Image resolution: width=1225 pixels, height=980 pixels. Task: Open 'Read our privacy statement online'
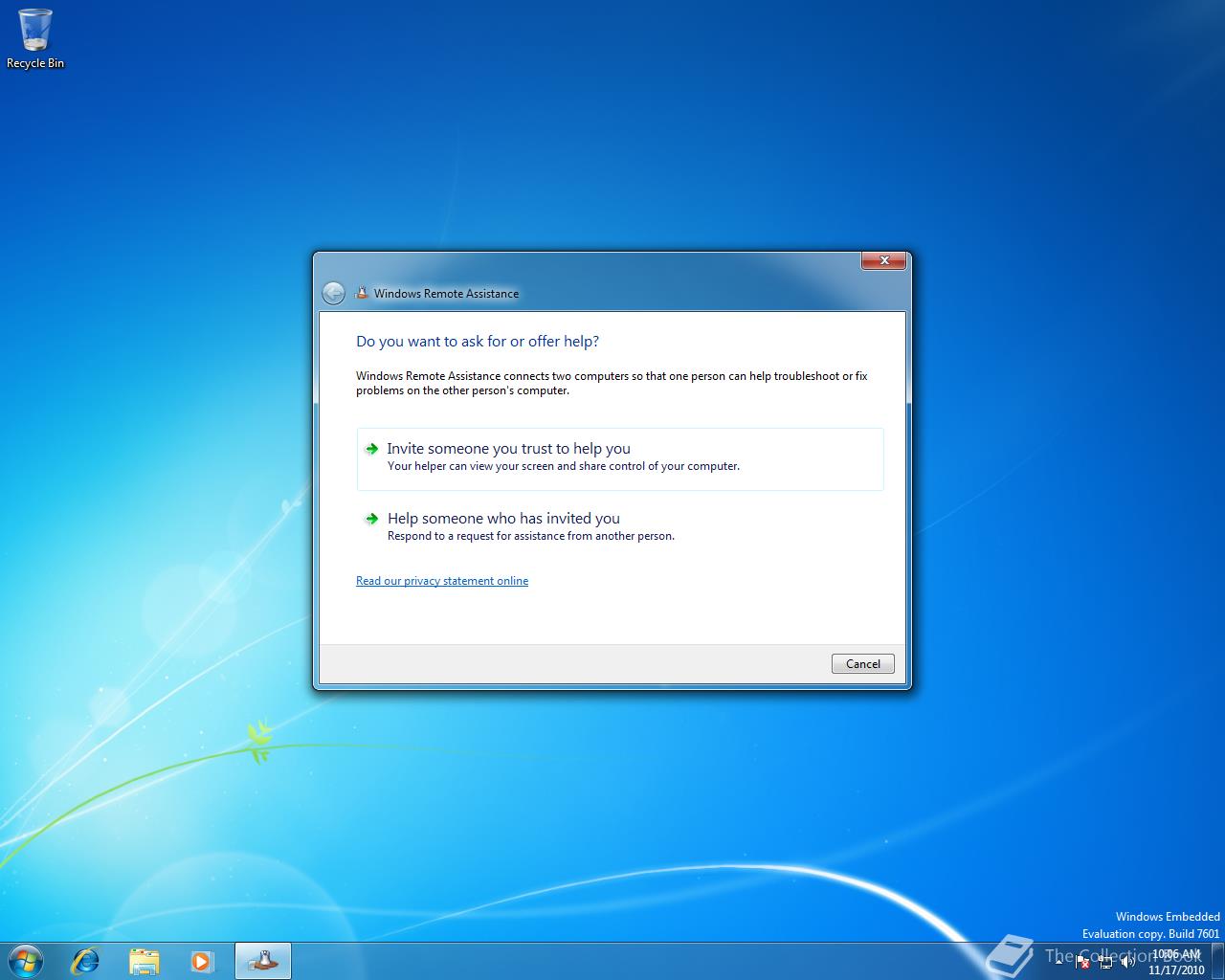coord(441,580)
